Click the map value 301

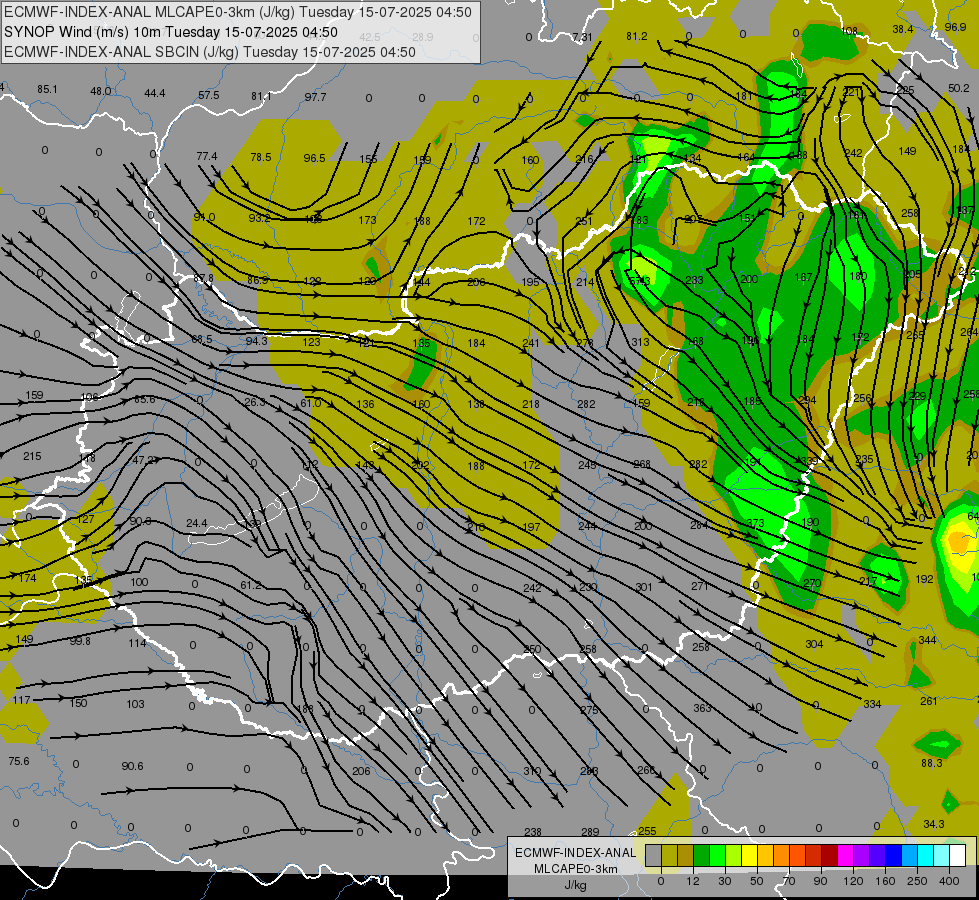coord(644,587)
